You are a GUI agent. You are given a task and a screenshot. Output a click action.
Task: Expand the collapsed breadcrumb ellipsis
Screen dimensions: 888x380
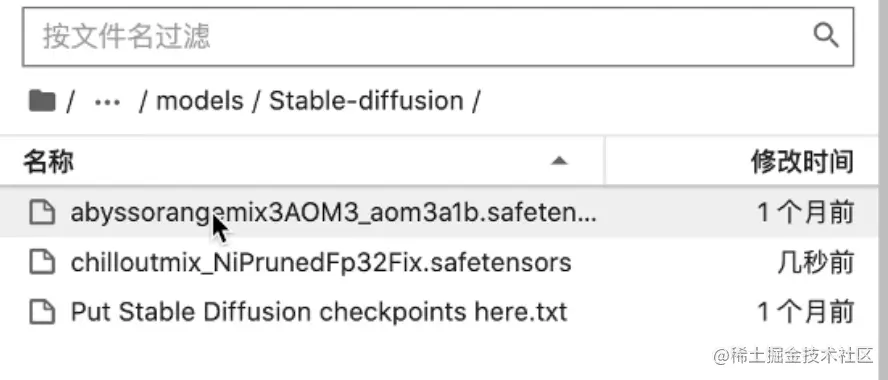(x=108, y=102)
